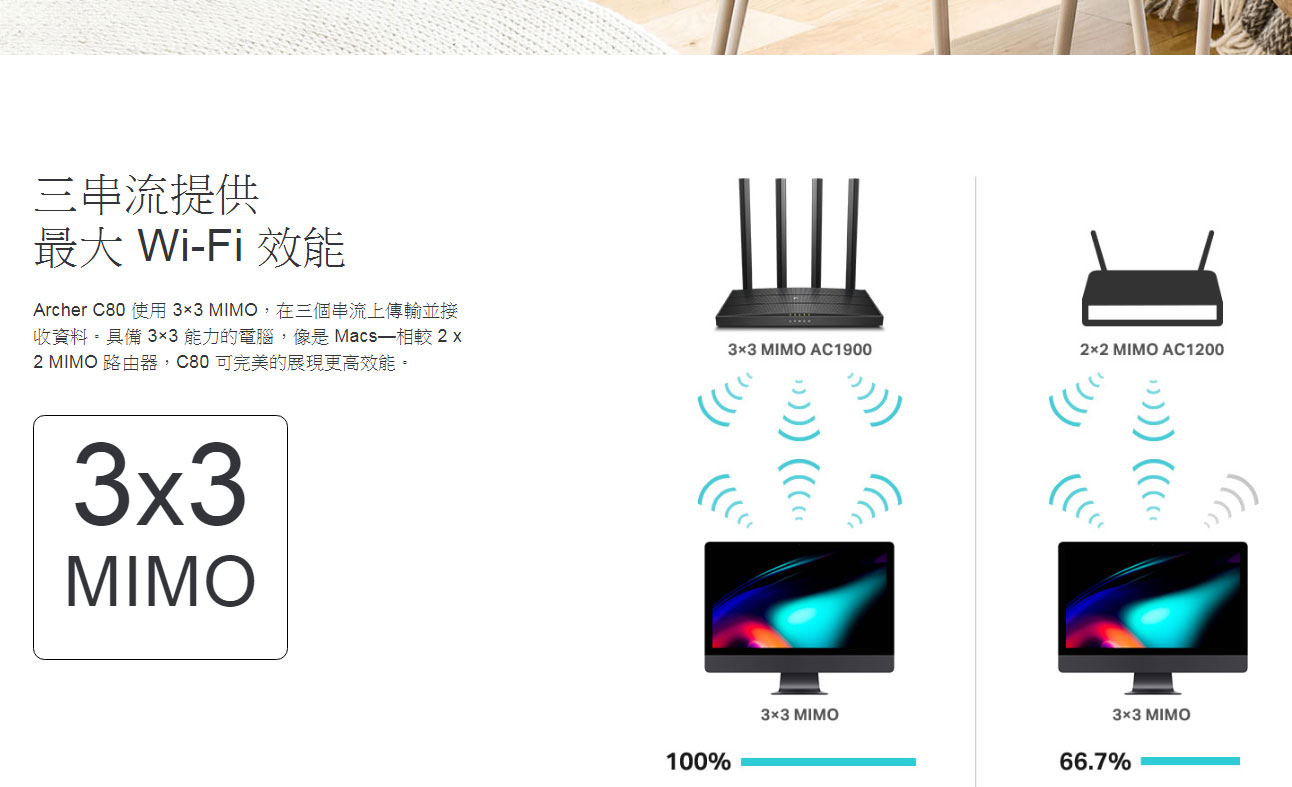Click the 2×2 MIMO AC1200 label
The image size is (1292, 787).
tap(1151, 350)
